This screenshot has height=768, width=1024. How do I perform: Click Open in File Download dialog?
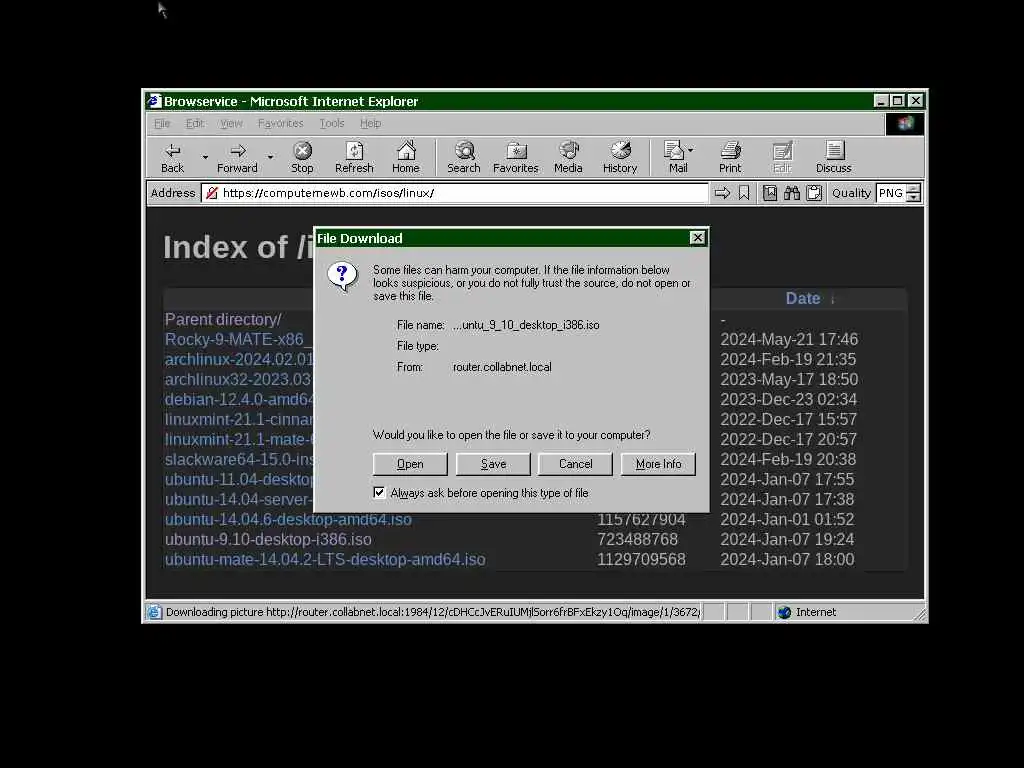point(410,464)
